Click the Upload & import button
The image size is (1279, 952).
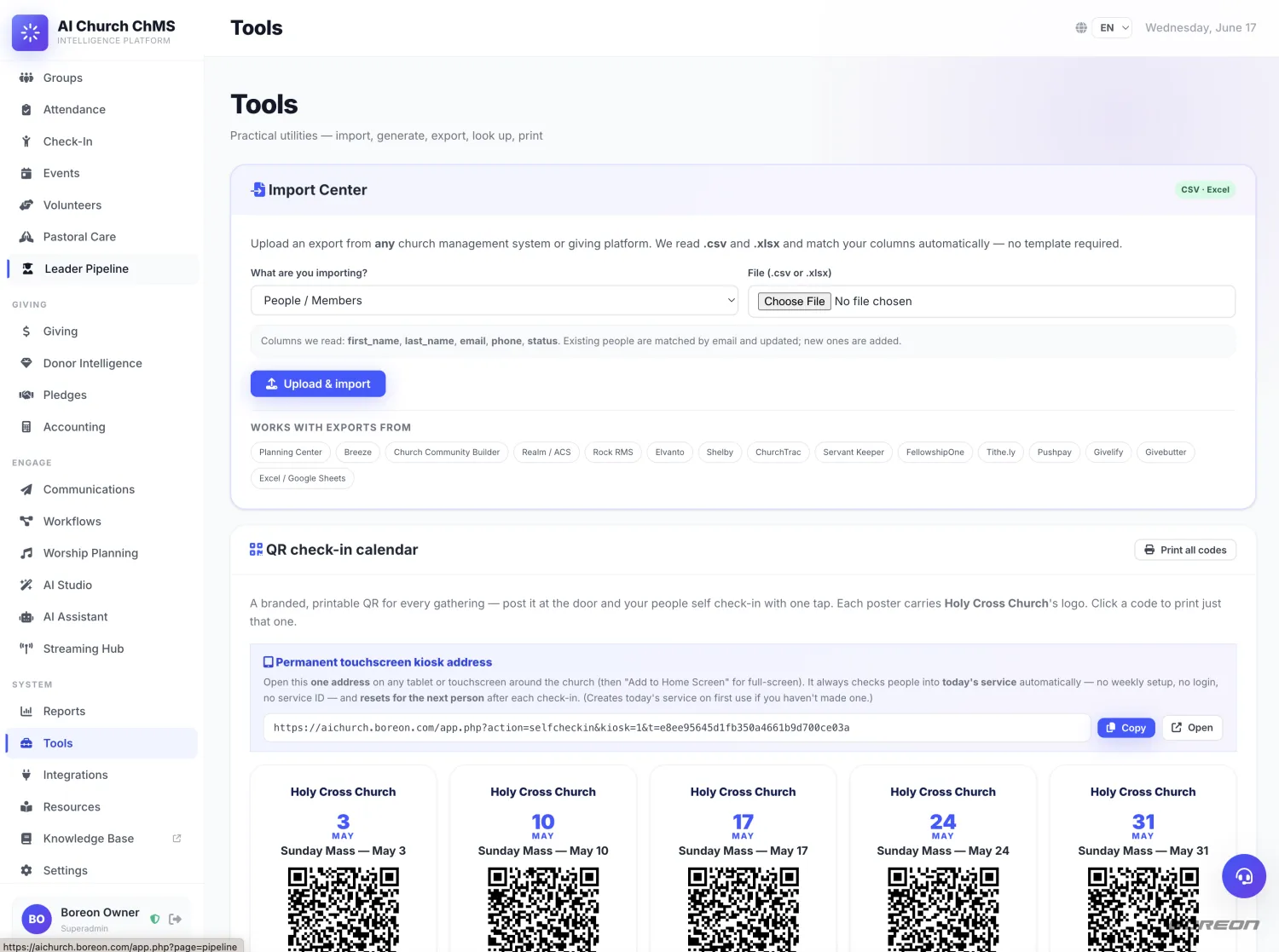318,384
